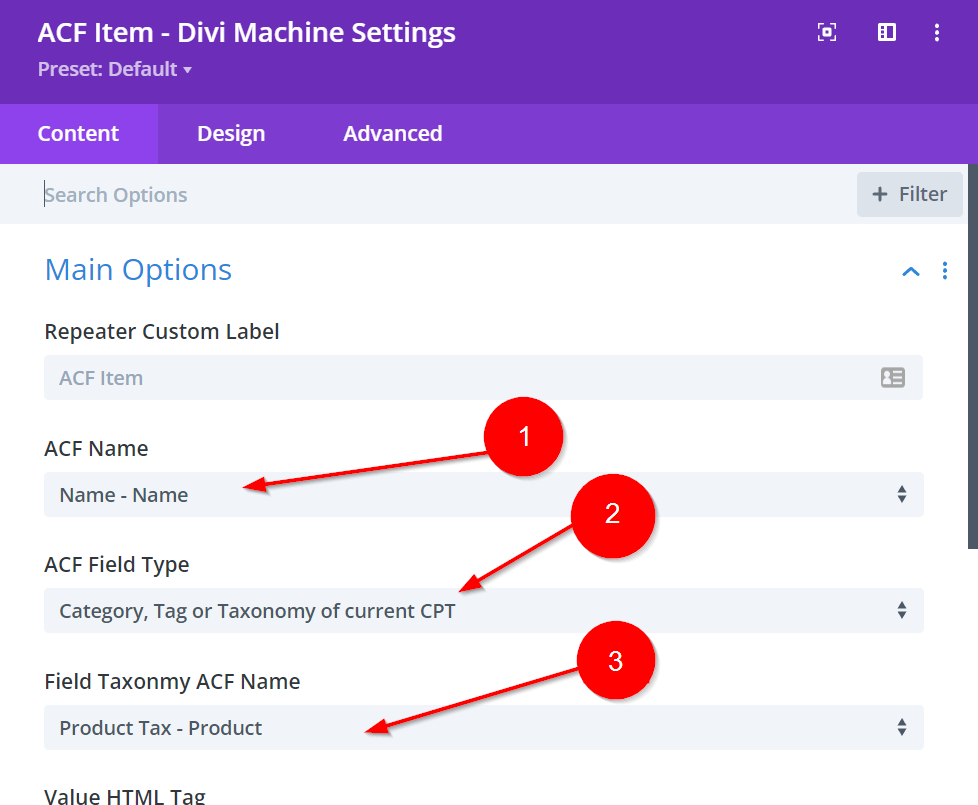
Task: Switch to the Content tab
Action: point(78,134)
